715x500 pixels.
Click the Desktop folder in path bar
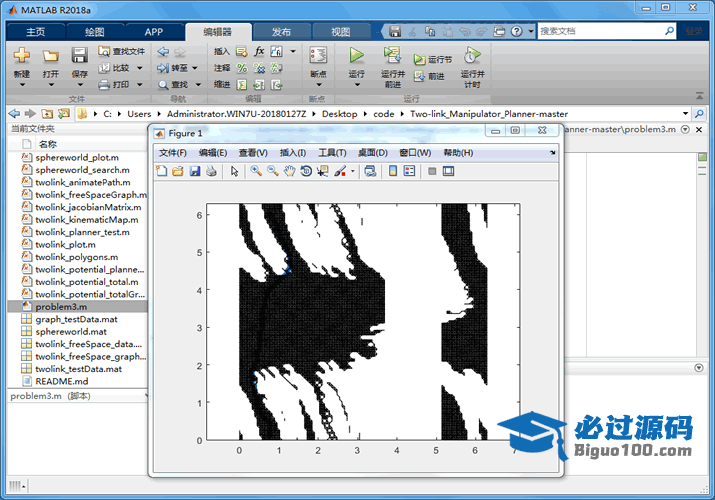[339, 114]
